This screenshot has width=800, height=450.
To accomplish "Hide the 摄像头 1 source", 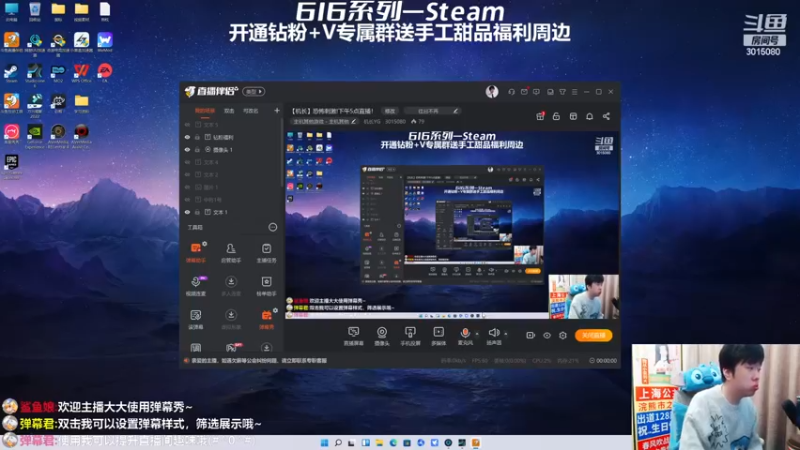I will (x=187, y=149).
